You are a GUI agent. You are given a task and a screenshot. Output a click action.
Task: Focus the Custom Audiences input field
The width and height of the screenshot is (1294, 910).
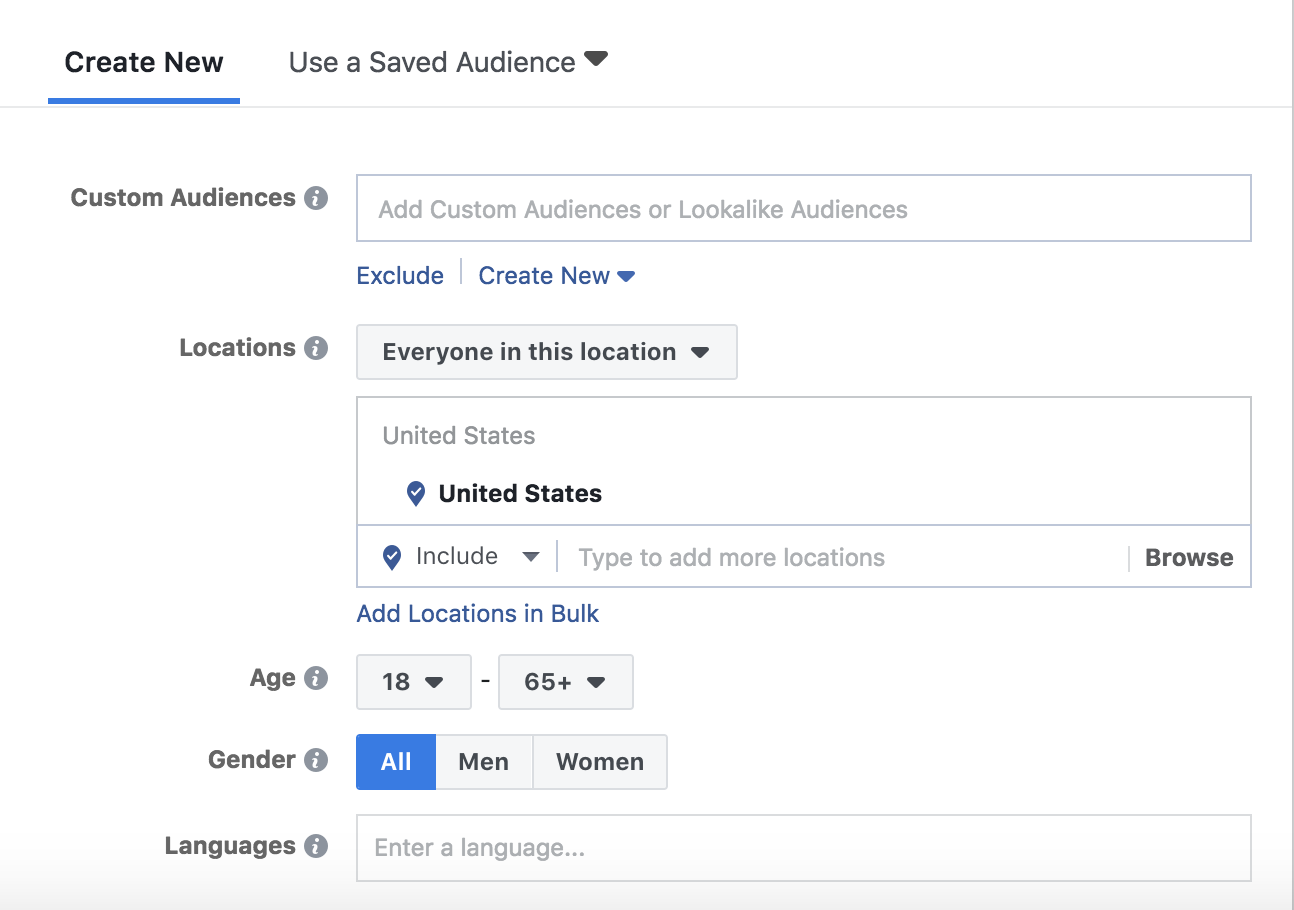click(804, 208)
